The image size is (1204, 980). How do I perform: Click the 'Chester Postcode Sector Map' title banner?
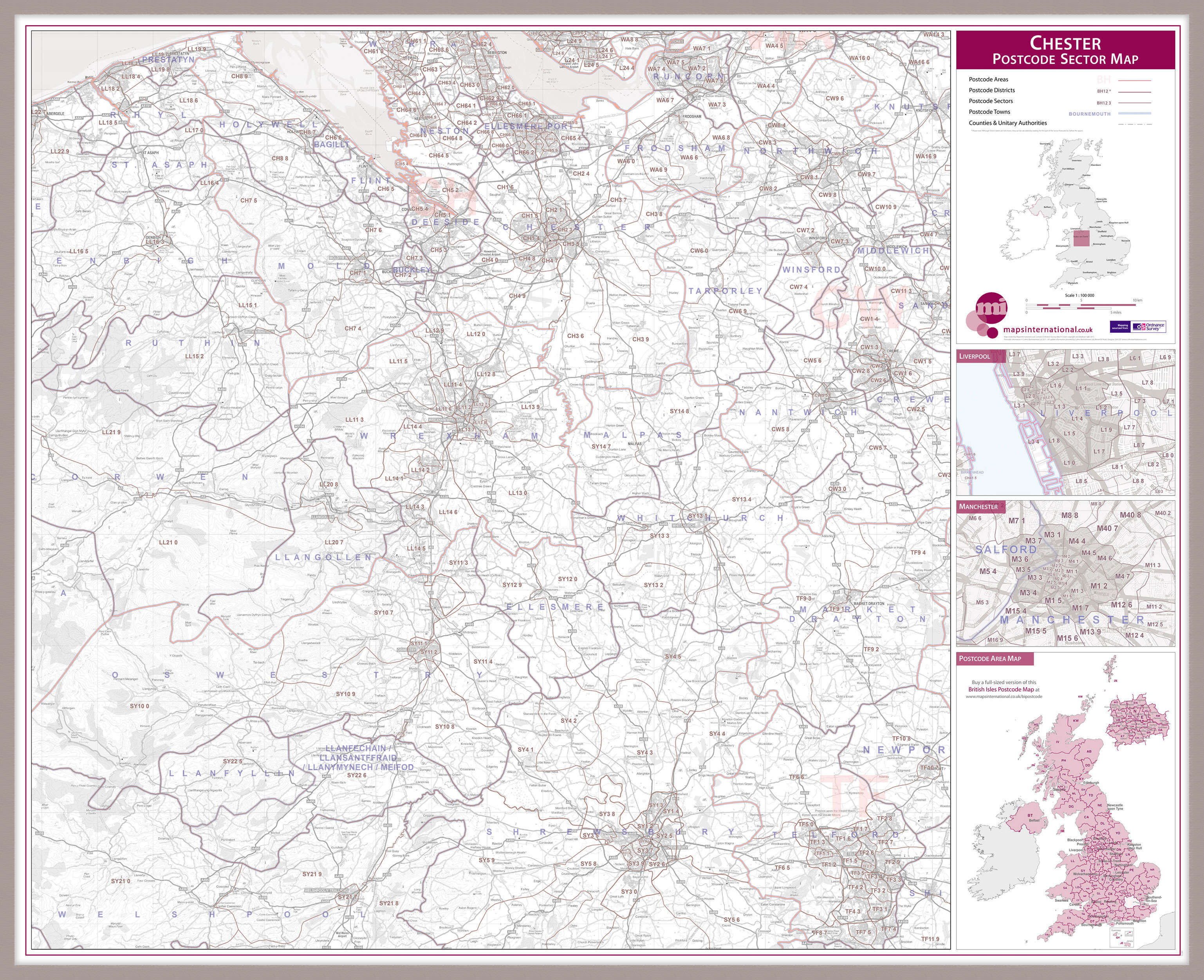[1065, 50]
